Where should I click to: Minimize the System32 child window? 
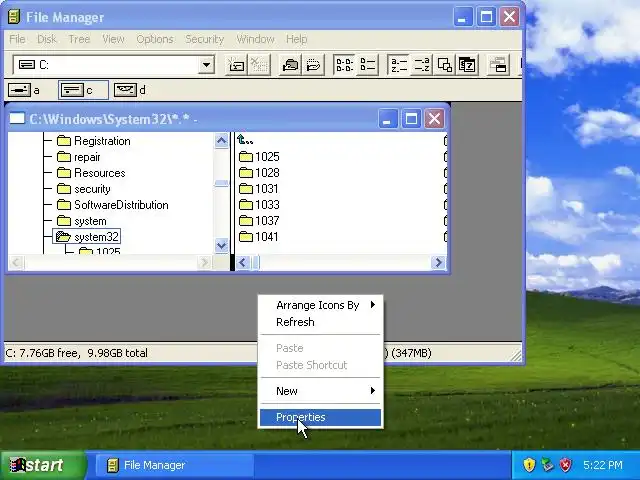coord(387,119)
